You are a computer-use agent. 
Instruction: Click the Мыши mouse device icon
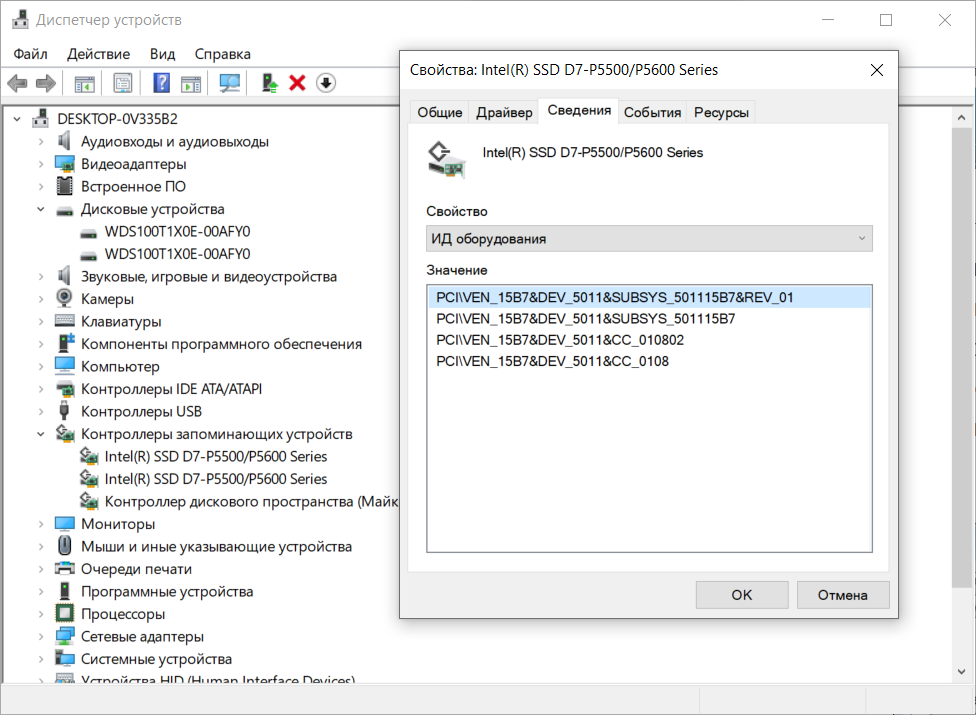click(x=64, y=546)
